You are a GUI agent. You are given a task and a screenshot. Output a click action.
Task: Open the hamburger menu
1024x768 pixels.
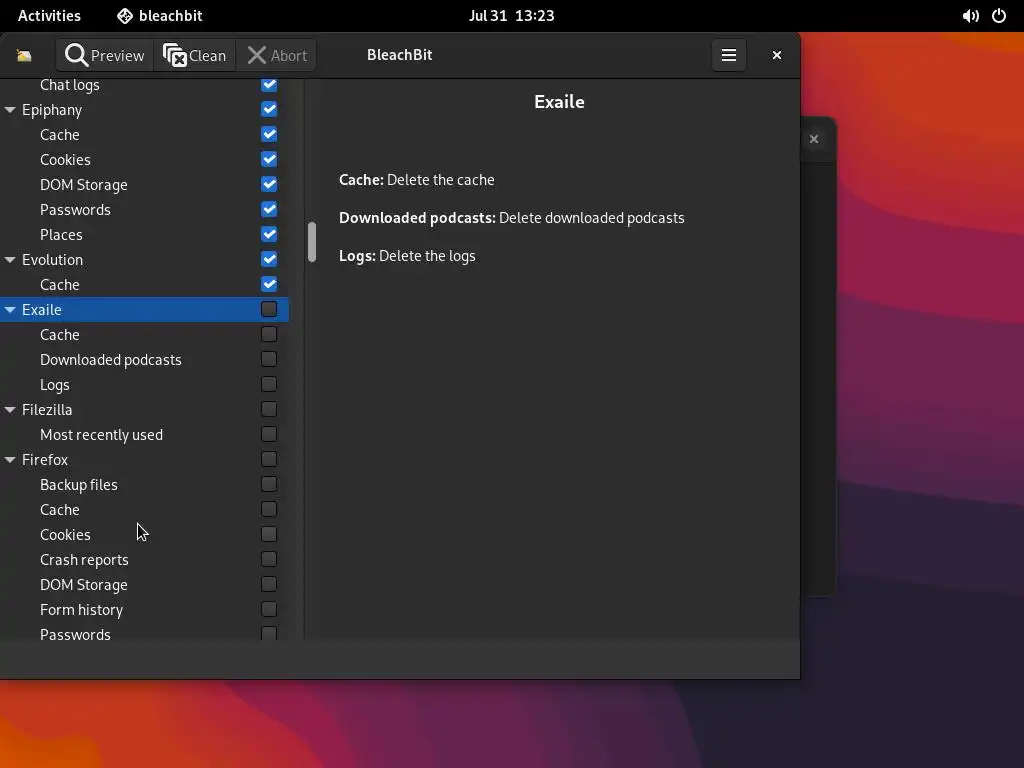coord(729,56)
